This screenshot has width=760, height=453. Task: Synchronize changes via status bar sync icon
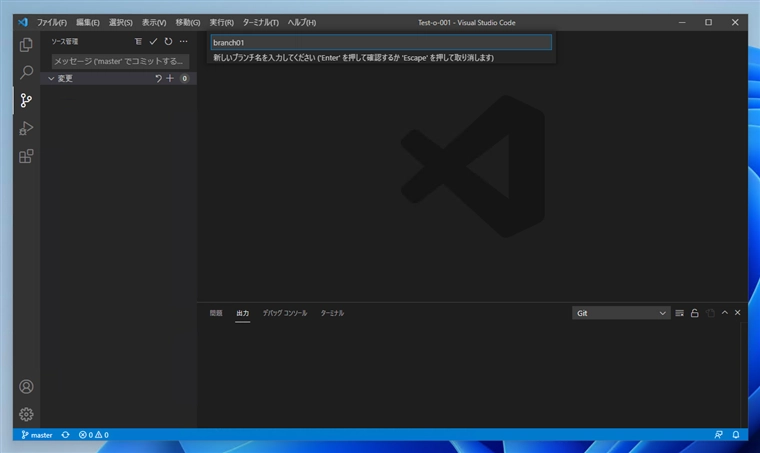coord(65,435)
